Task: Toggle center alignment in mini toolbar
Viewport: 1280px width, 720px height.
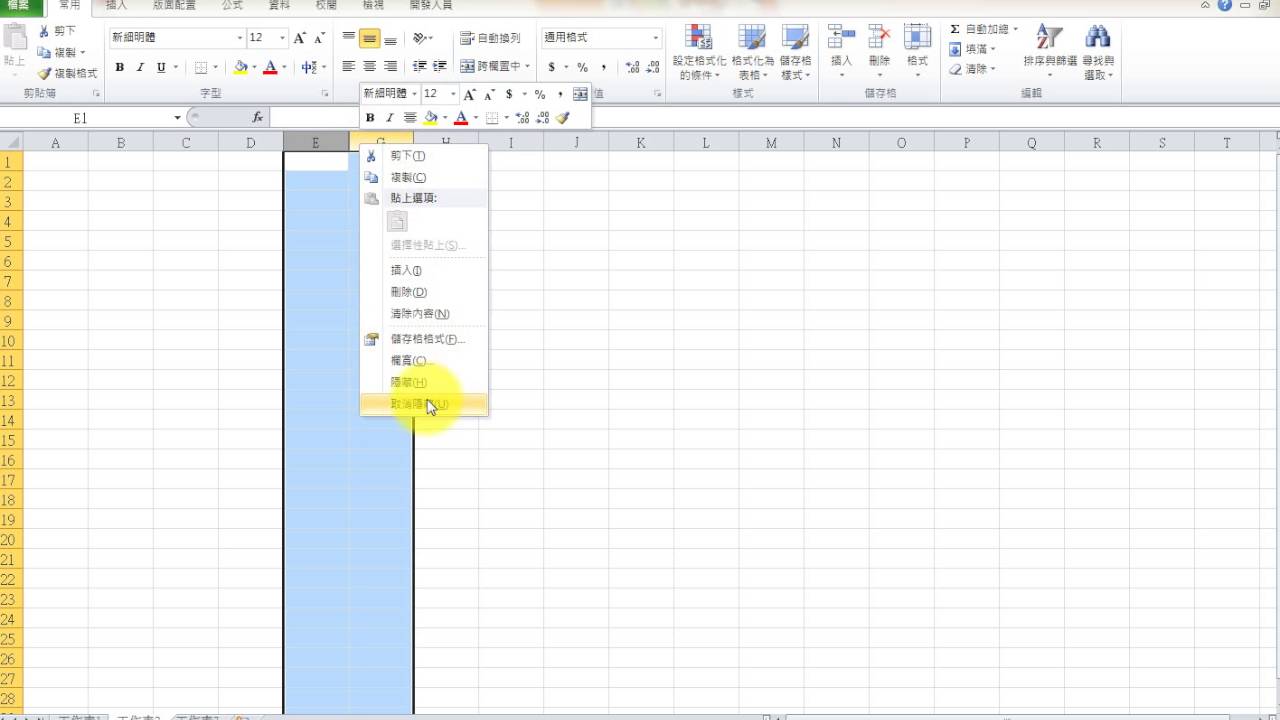Action: point(410,118)
